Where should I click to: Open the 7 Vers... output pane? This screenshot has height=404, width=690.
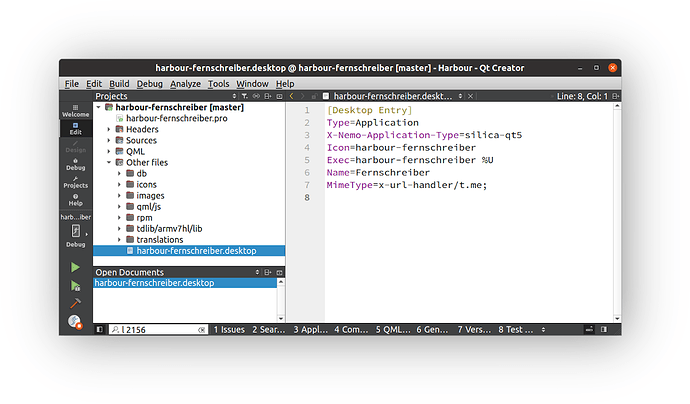point(473,329)
